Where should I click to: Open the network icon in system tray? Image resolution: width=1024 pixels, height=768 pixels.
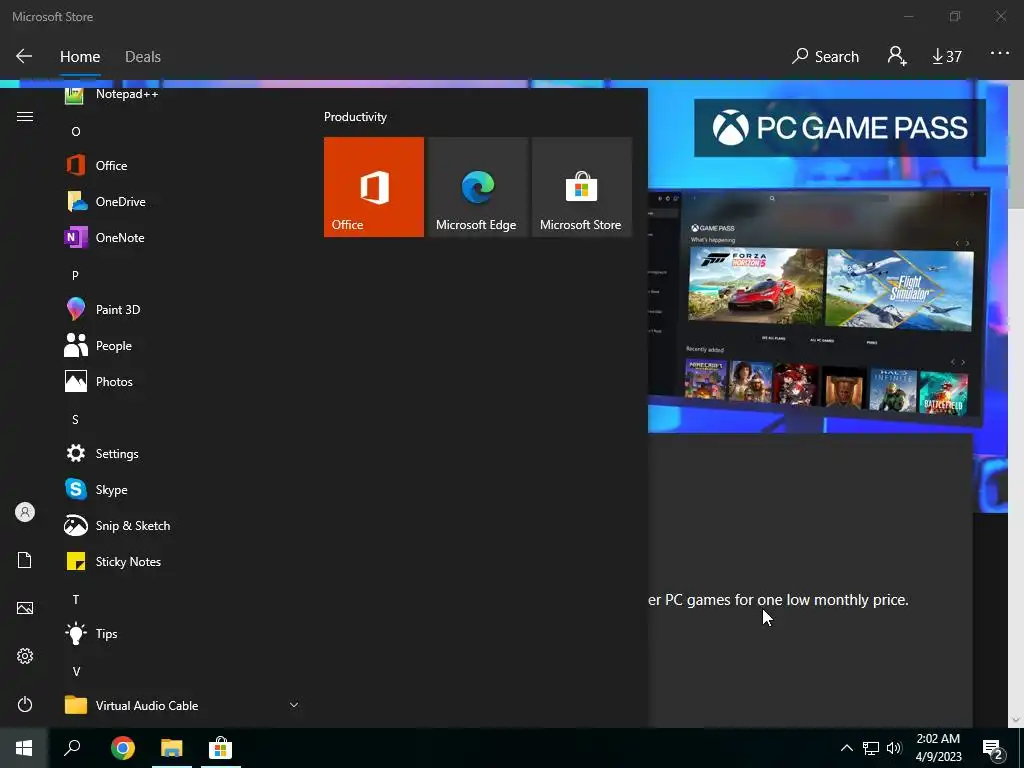tap(871, 748)
